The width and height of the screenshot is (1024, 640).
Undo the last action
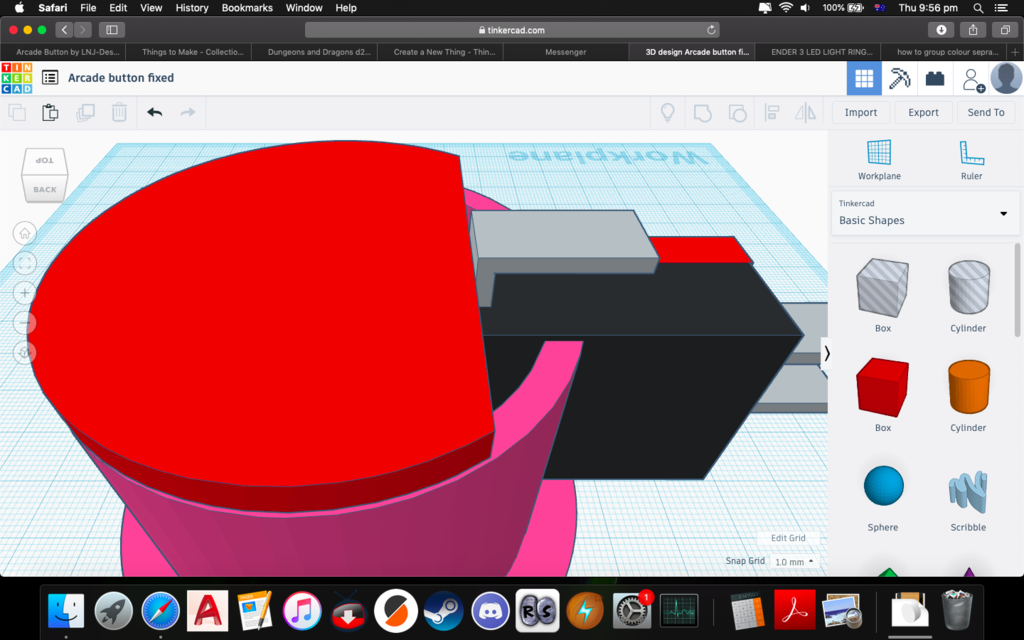(155, 112)
